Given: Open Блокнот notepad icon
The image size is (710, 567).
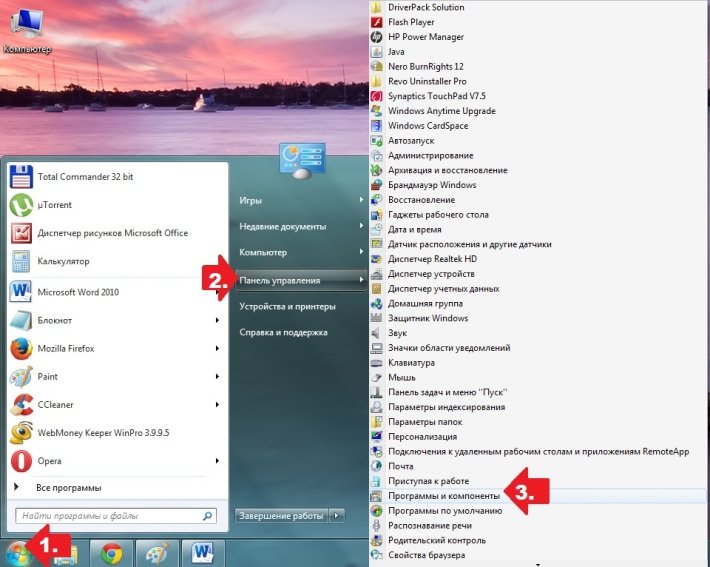Looking at the screenshot, I should coord(21,320).
